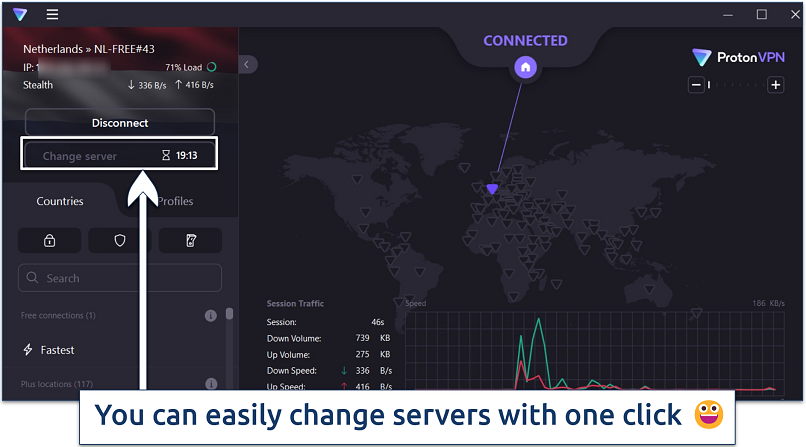Toggle the Kill Switch shield button
This screenshot has height=447, width=806.
point(120,240)
